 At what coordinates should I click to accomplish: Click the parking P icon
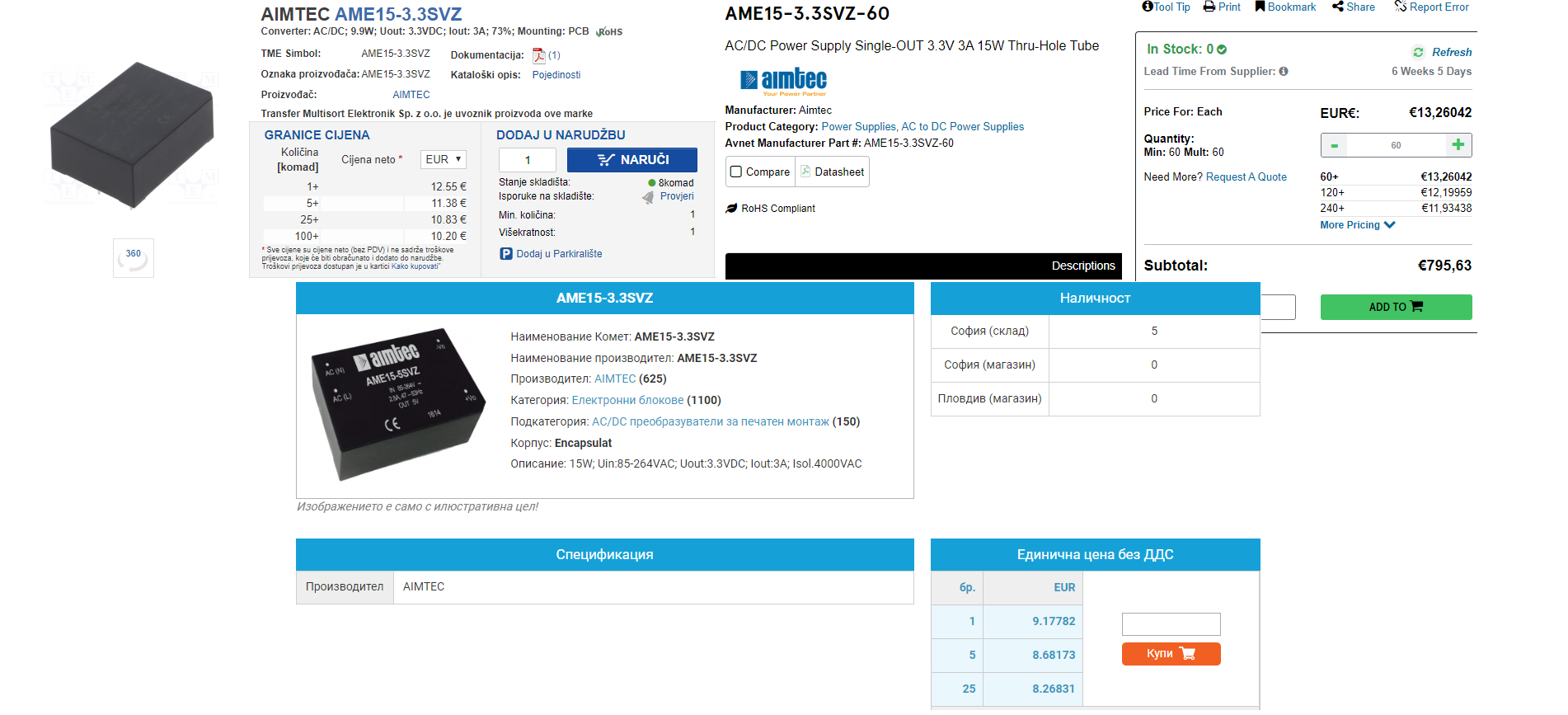pyautogui.click(x=506, y=254)
